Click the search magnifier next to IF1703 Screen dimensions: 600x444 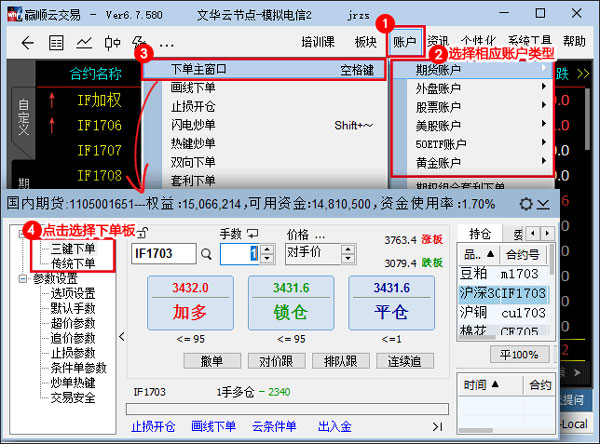click(206, 254)
